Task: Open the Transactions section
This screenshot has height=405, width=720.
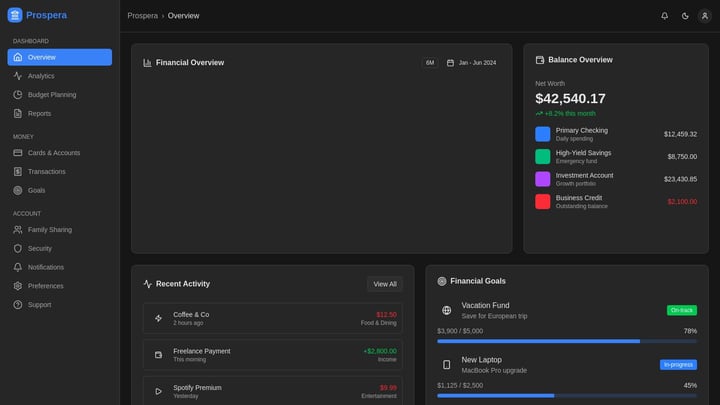Action: 46,172
